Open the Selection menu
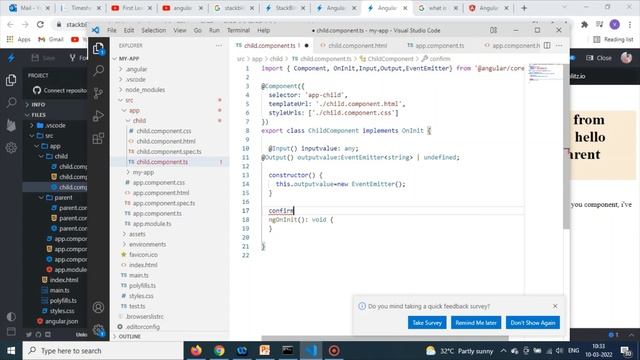 tap(153, 30)
